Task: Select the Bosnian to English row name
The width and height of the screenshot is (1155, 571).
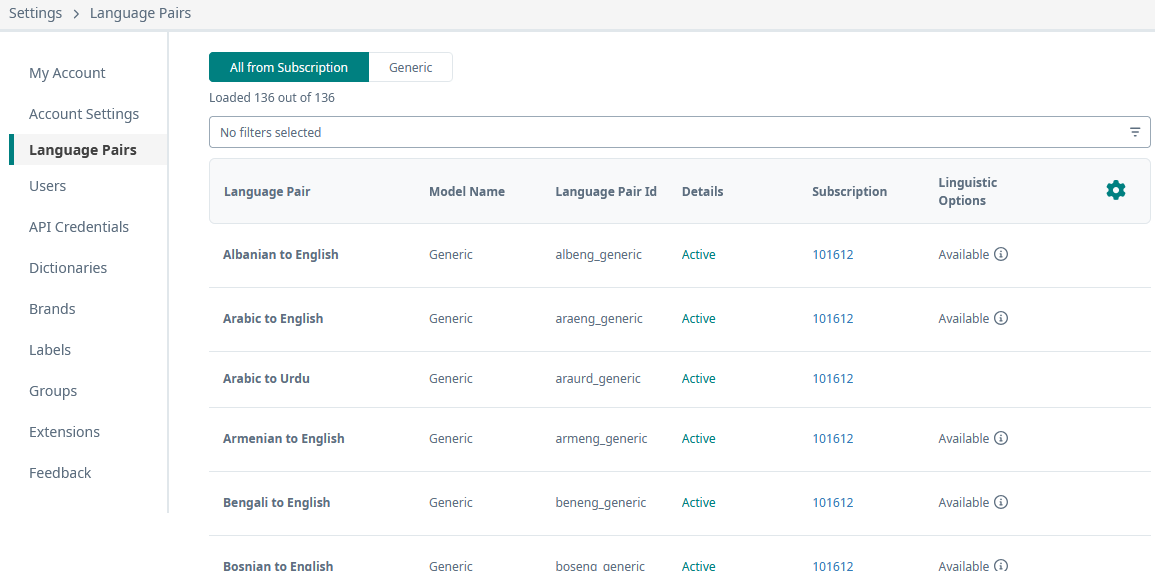Action: point(278,566)
